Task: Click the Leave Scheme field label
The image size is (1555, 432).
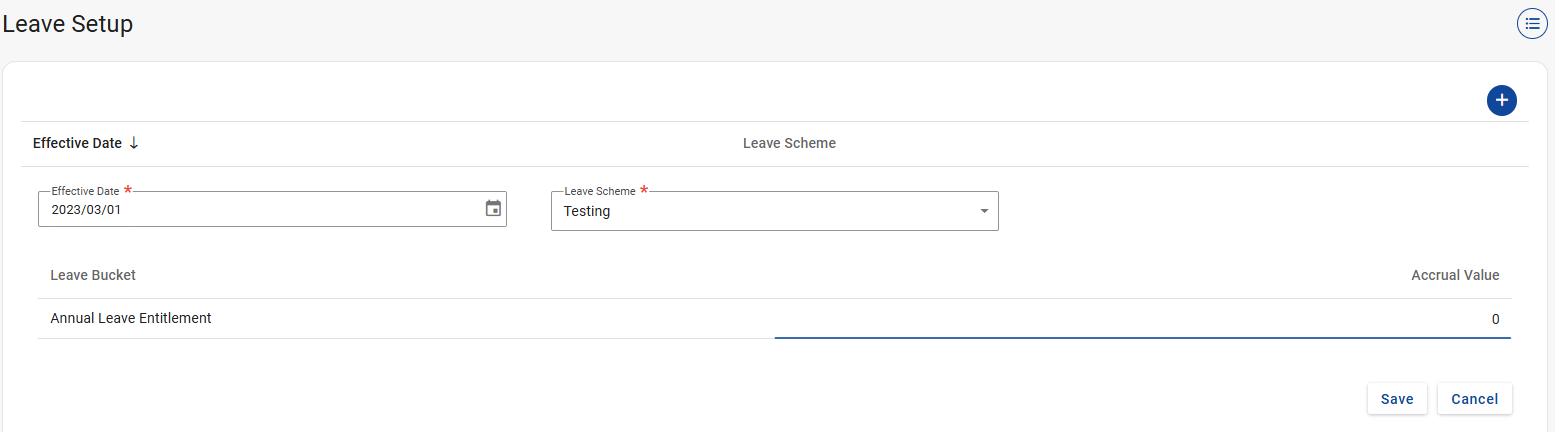Action: 600,191
